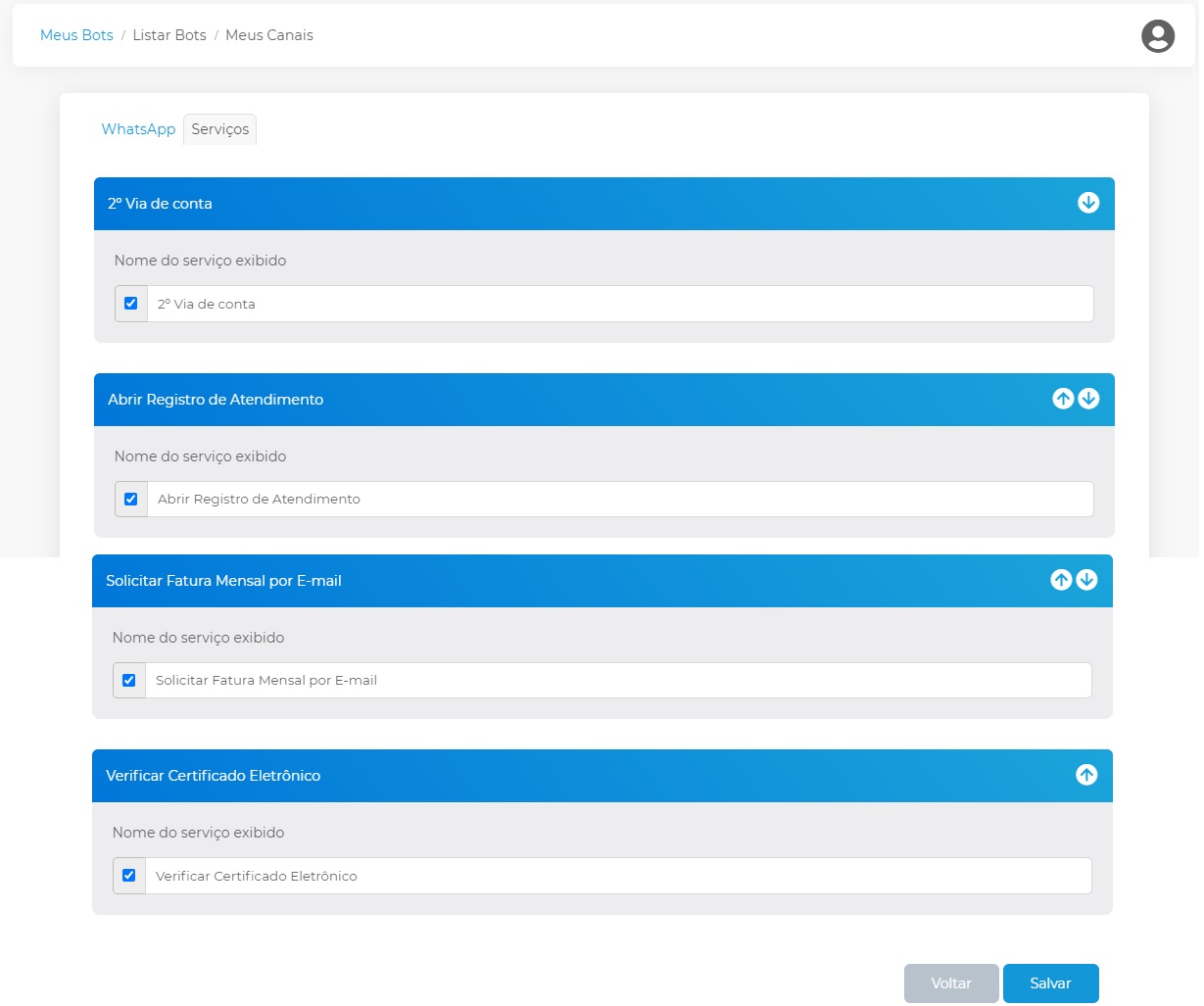Viewport: 1204px width, 1006px height.
Task: Switch to the WhatsApp tab
Action: coord(138,129)
